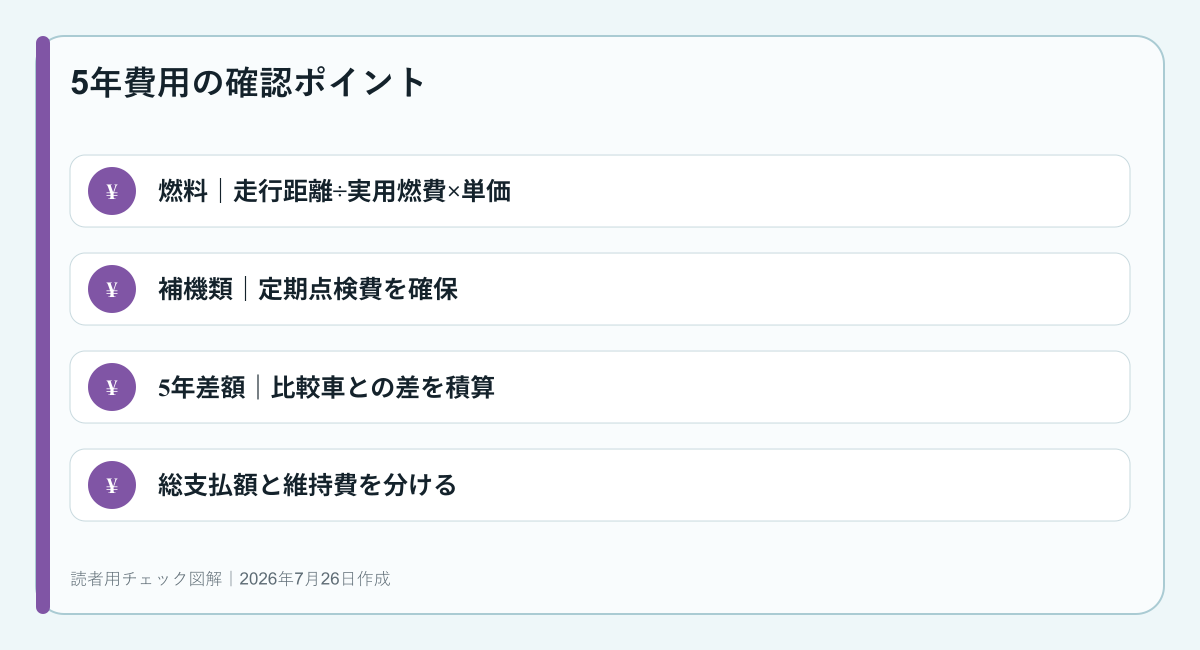Click the yen icon beside 補機類

[x=112, y=289]
